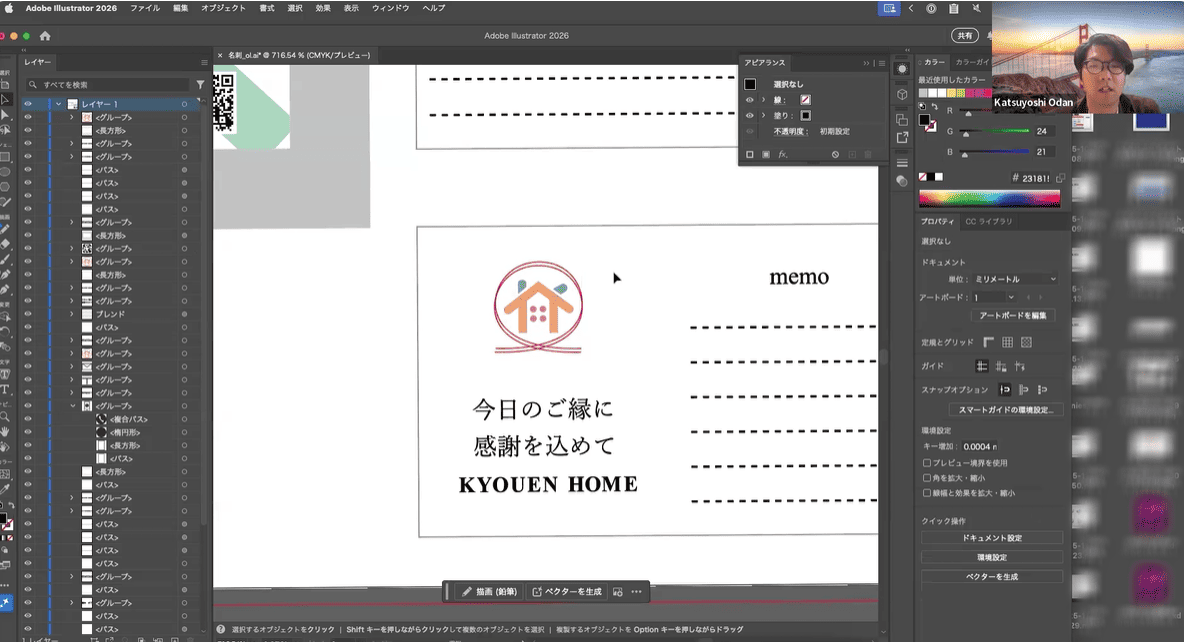Expand the 線 stroke attribute in Appearance
1184x642 pixels.
click(763, 100)
